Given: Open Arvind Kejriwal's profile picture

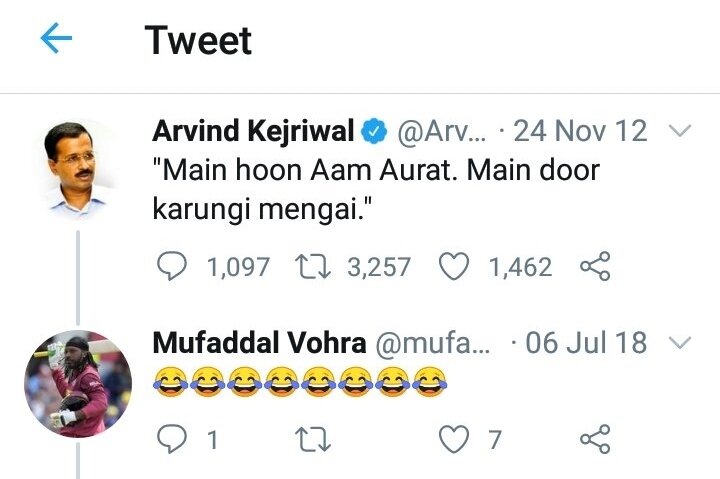Looking at the screenshot, I should pos(78,164).
